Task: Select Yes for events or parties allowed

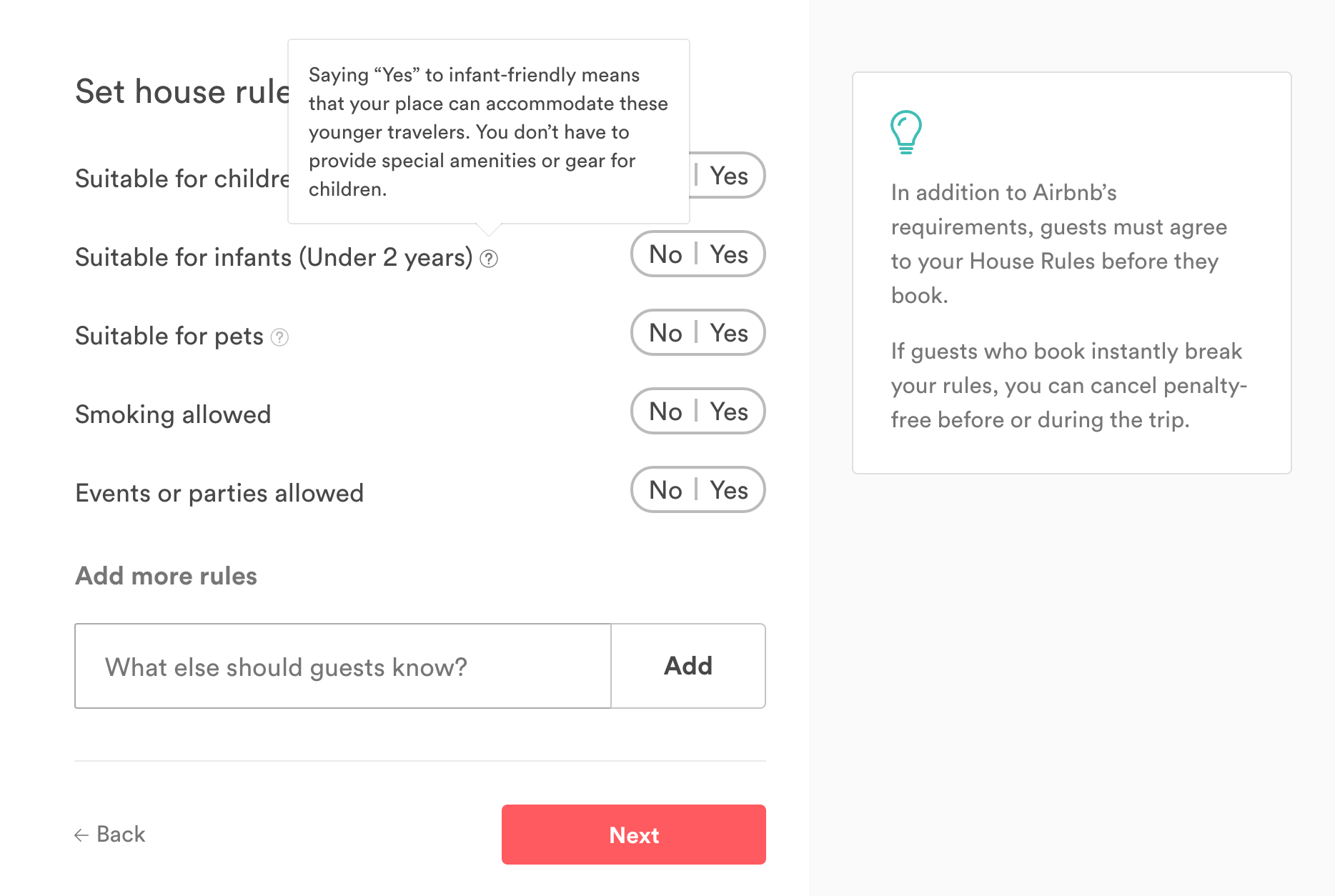Action: click(x=728, y=490)
